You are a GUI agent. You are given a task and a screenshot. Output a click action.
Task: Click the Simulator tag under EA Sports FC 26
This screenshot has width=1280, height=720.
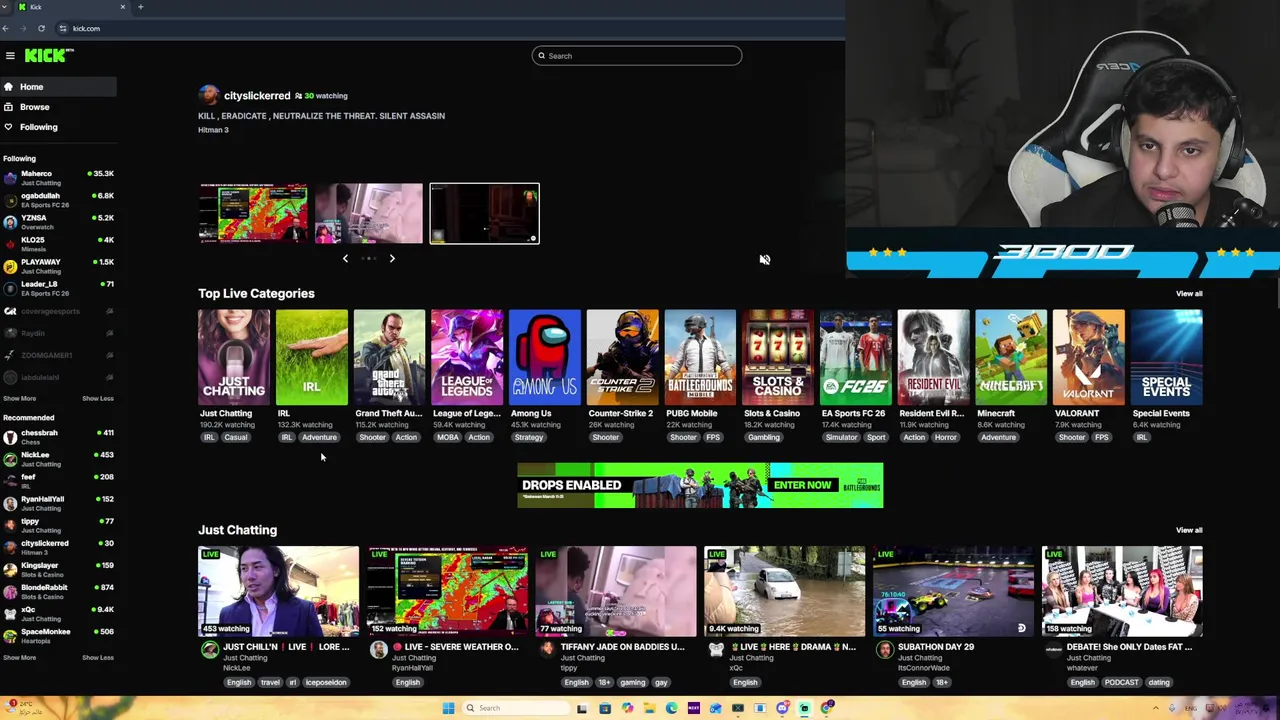(x=841, y=437)
